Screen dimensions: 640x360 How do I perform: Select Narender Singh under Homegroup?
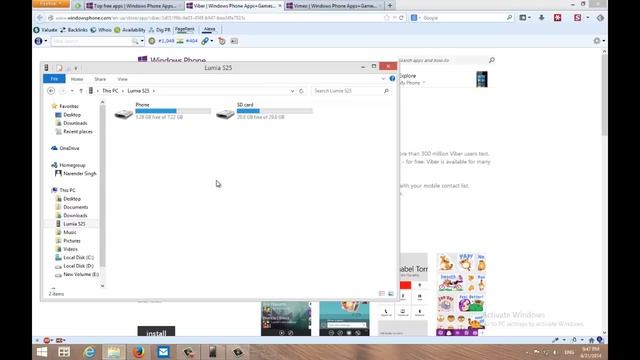point(79,173)
